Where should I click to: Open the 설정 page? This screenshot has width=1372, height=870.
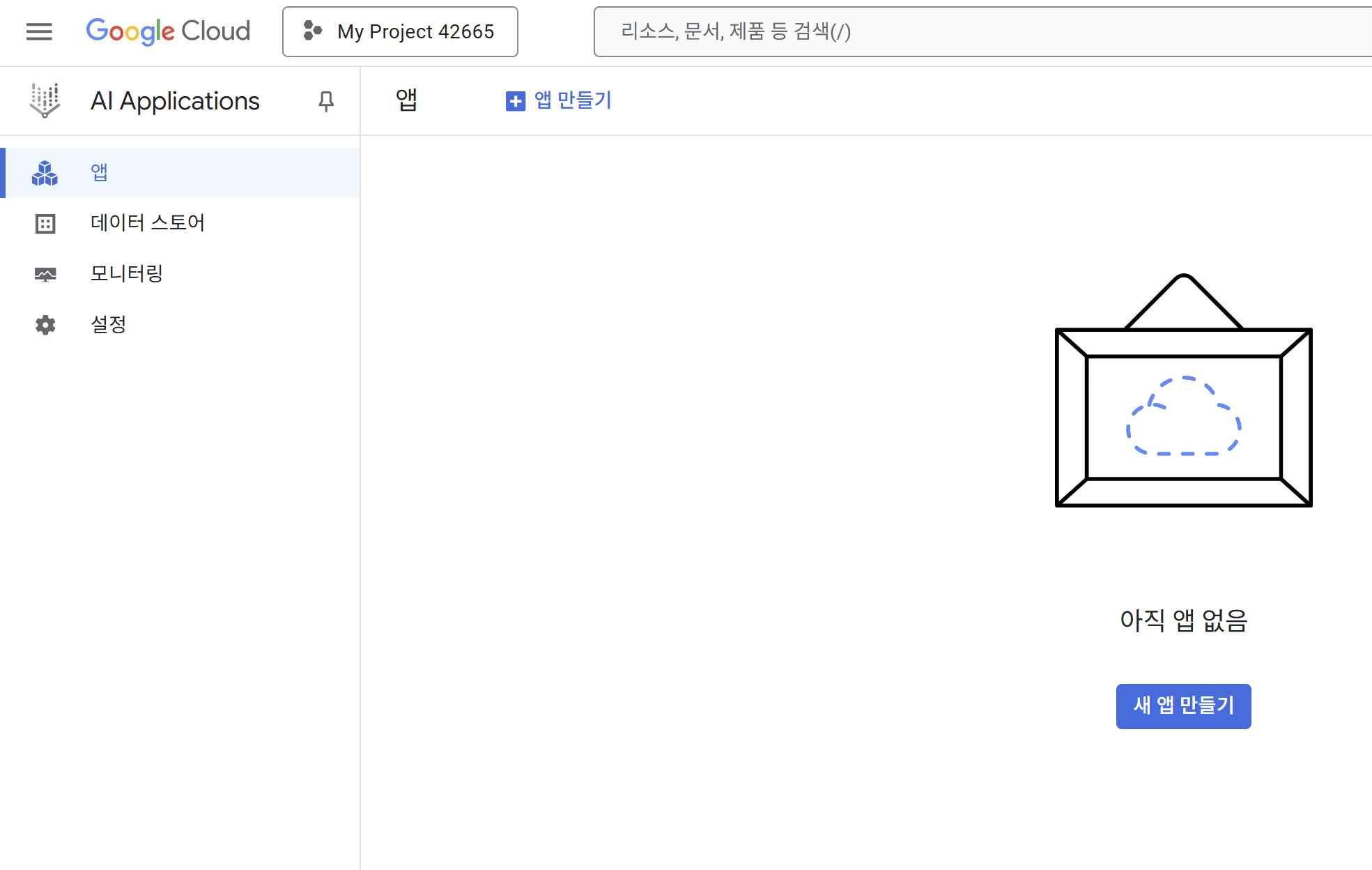click(108, 324)
